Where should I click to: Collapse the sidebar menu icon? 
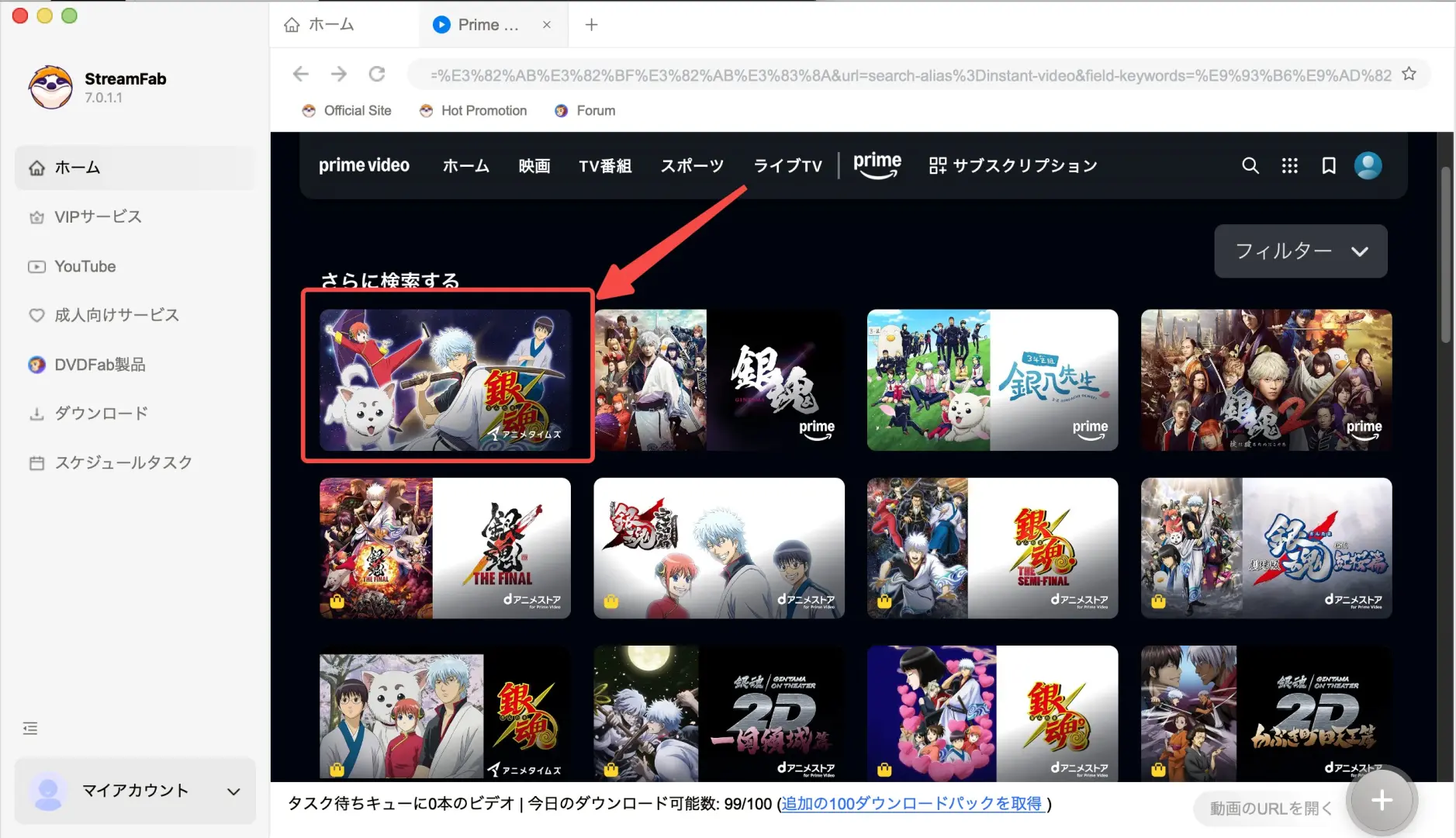(30, 728)
